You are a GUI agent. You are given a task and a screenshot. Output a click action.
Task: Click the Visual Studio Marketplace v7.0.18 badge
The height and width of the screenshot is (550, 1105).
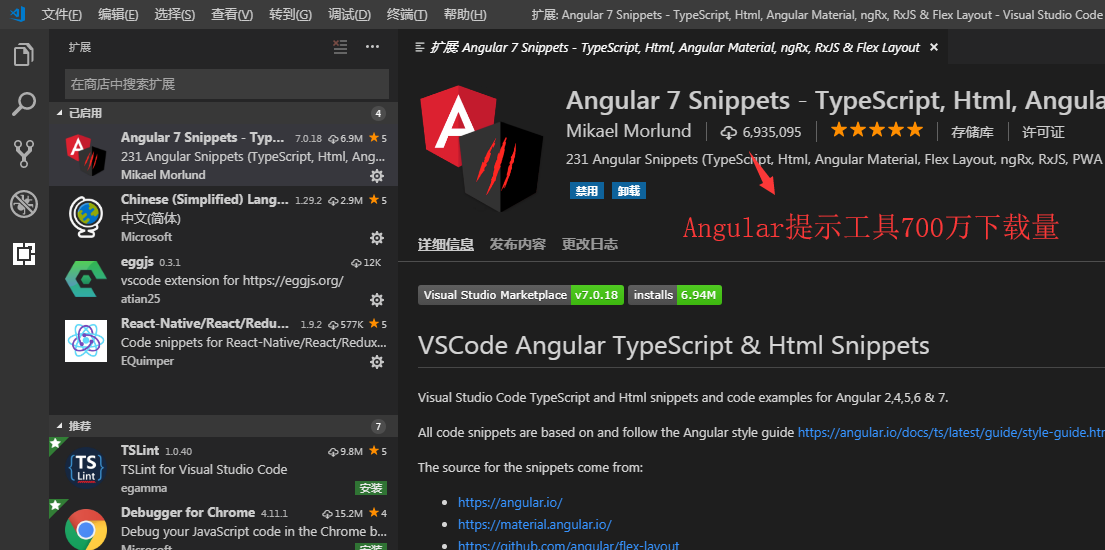pyautogui.click(x=521, y=295)
